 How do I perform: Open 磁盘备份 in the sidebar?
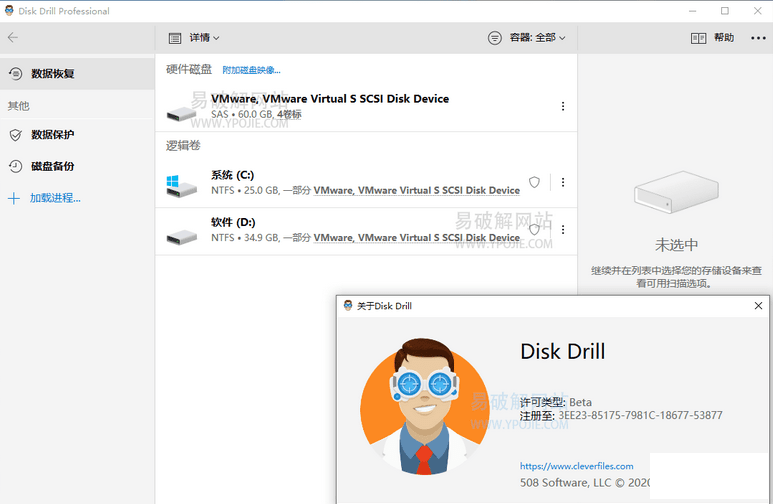pyautogui.click(x=77, y=166)
